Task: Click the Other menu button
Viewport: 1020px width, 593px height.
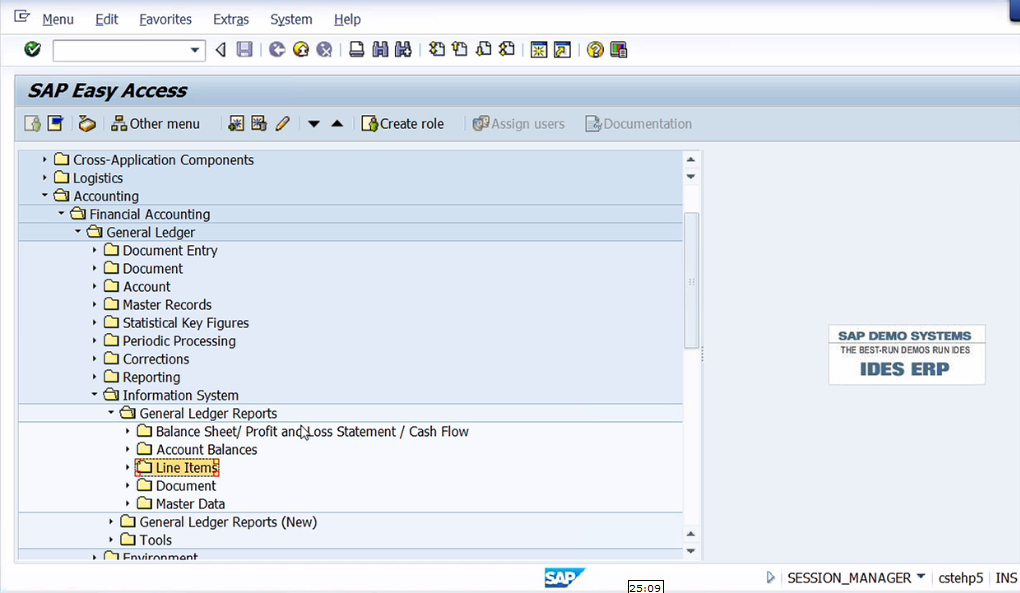Action: (155, 124)
